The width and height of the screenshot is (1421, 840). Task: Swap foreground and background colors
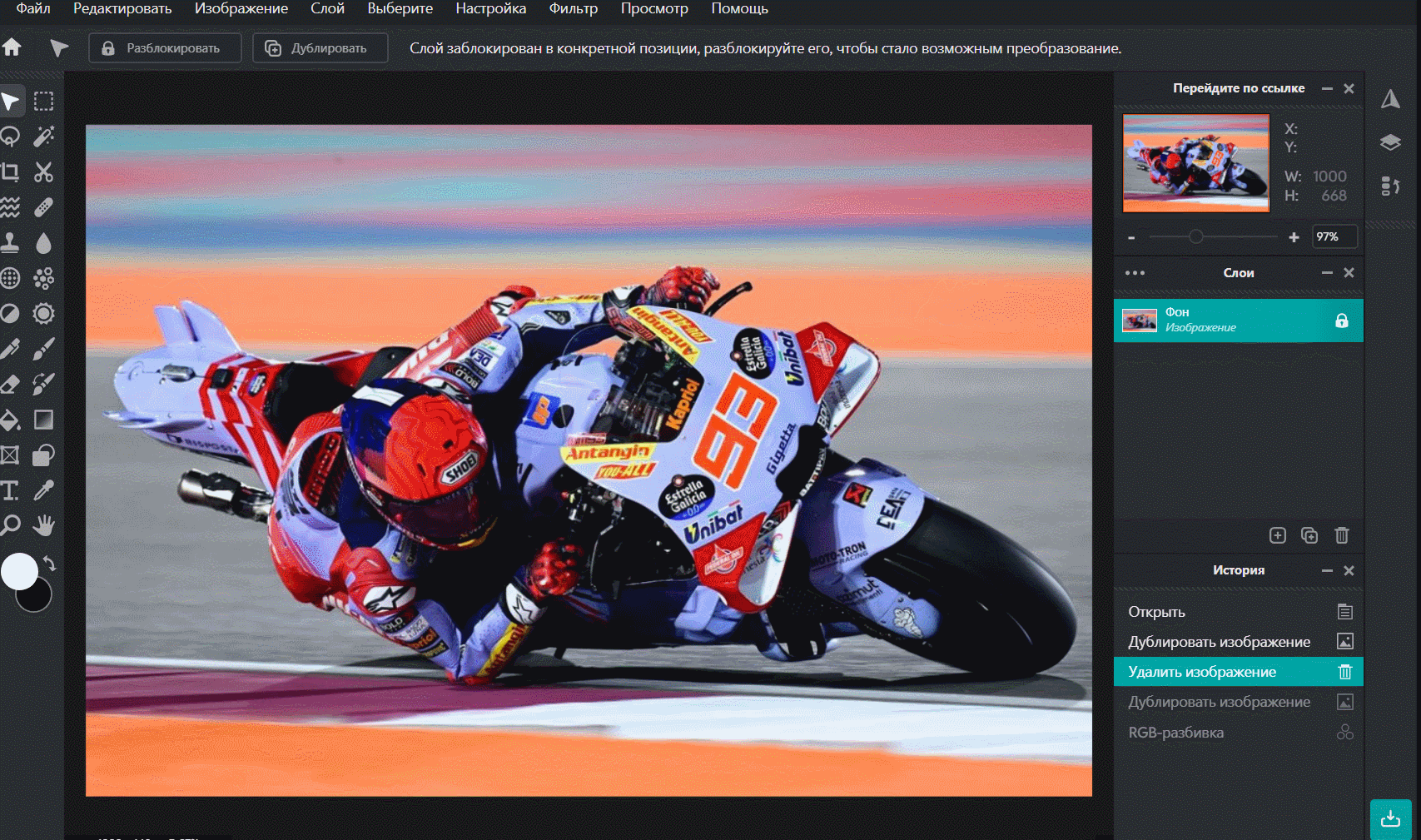tap(49, 564)
